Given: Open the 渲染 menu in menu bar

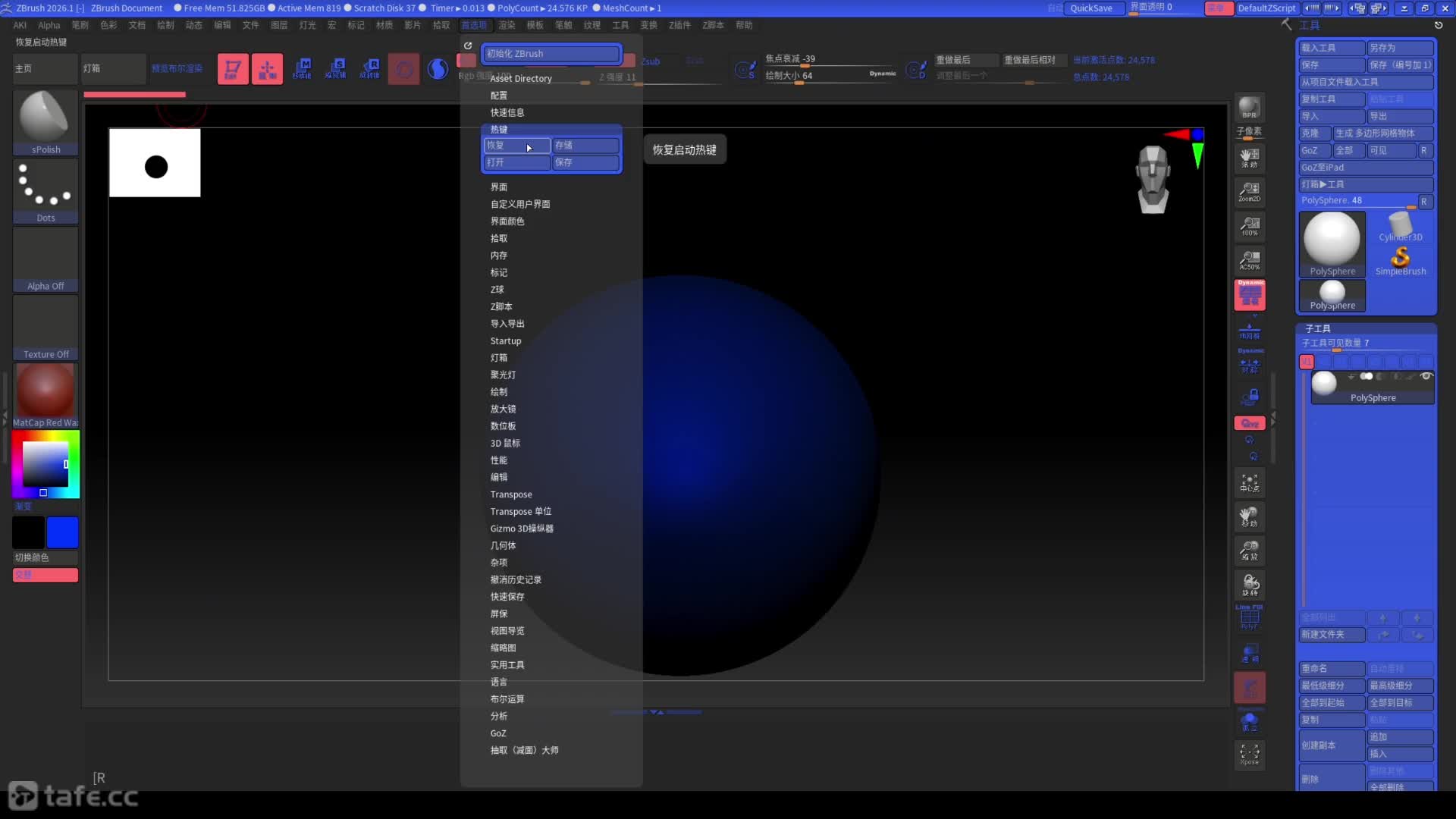Looking at the screenshot, I should [x=507, y=25].
